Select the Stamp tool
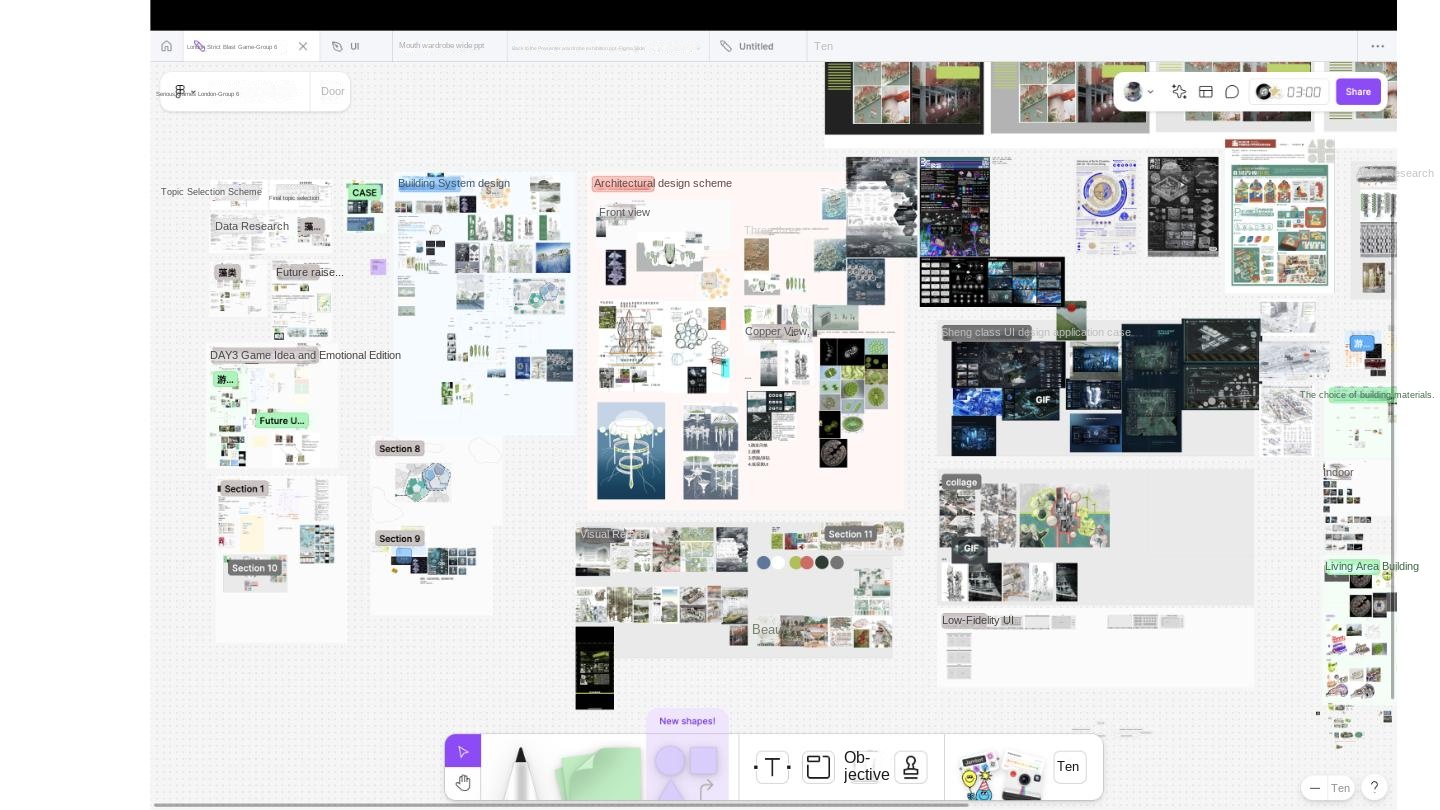Screen dimensions: 1440x810 911,767
